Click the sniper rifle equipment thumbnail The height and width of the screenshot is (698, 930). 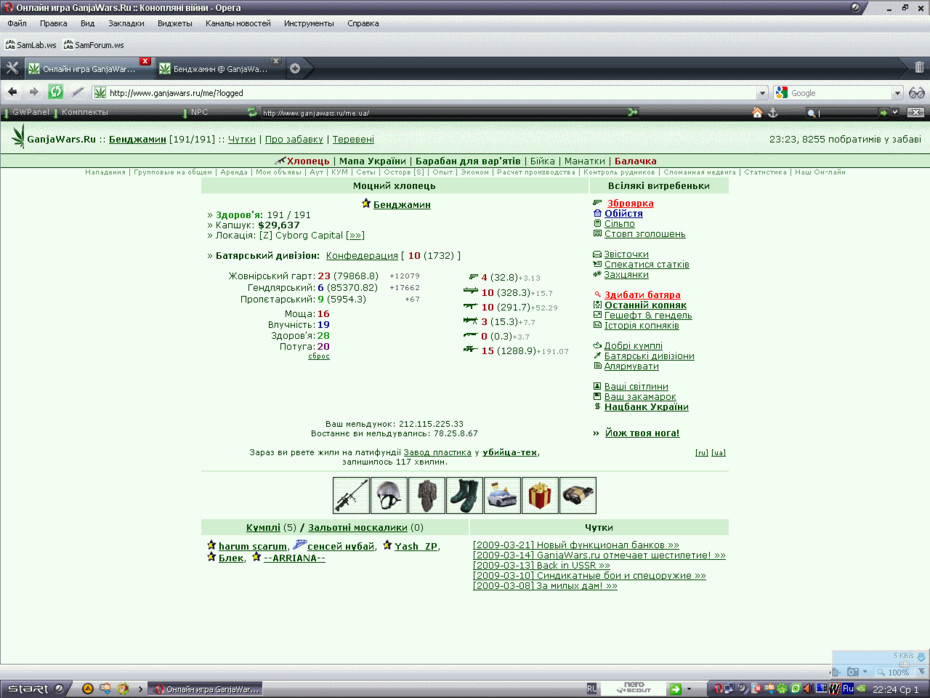tap(351, 495)
